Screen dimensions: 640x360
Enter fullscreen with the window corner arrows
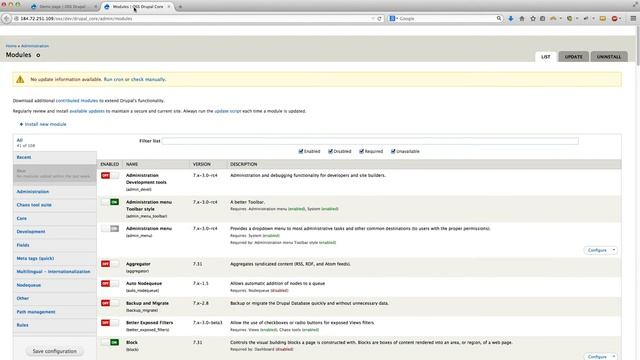[636, 4]
